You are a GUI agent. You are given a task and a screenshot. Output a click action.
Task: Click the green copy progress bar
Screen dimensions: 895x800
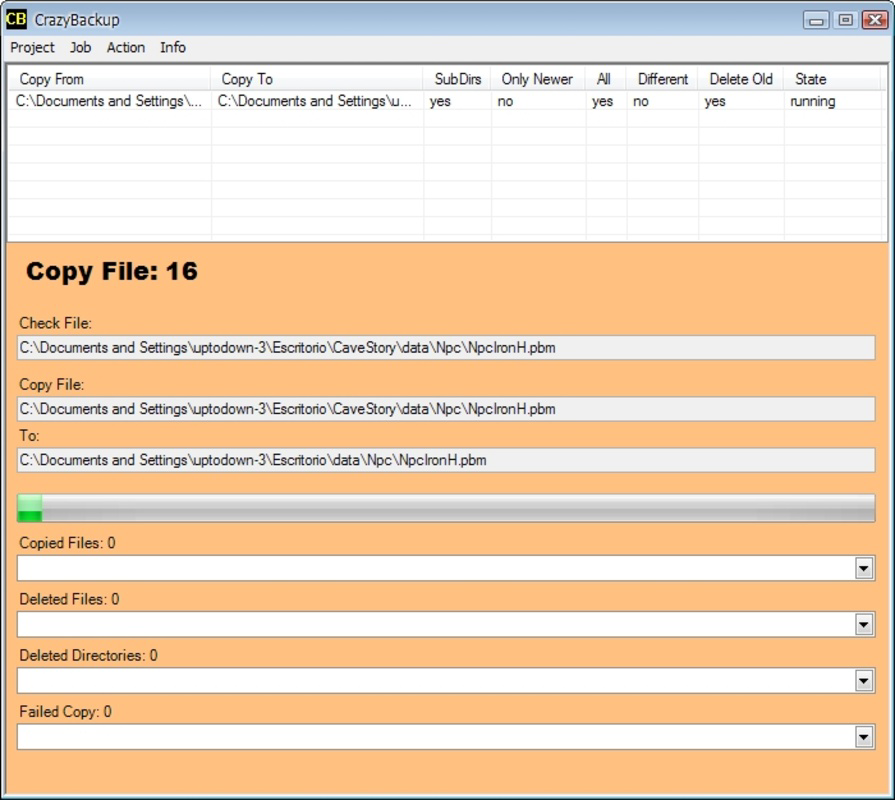coord(446,508)
